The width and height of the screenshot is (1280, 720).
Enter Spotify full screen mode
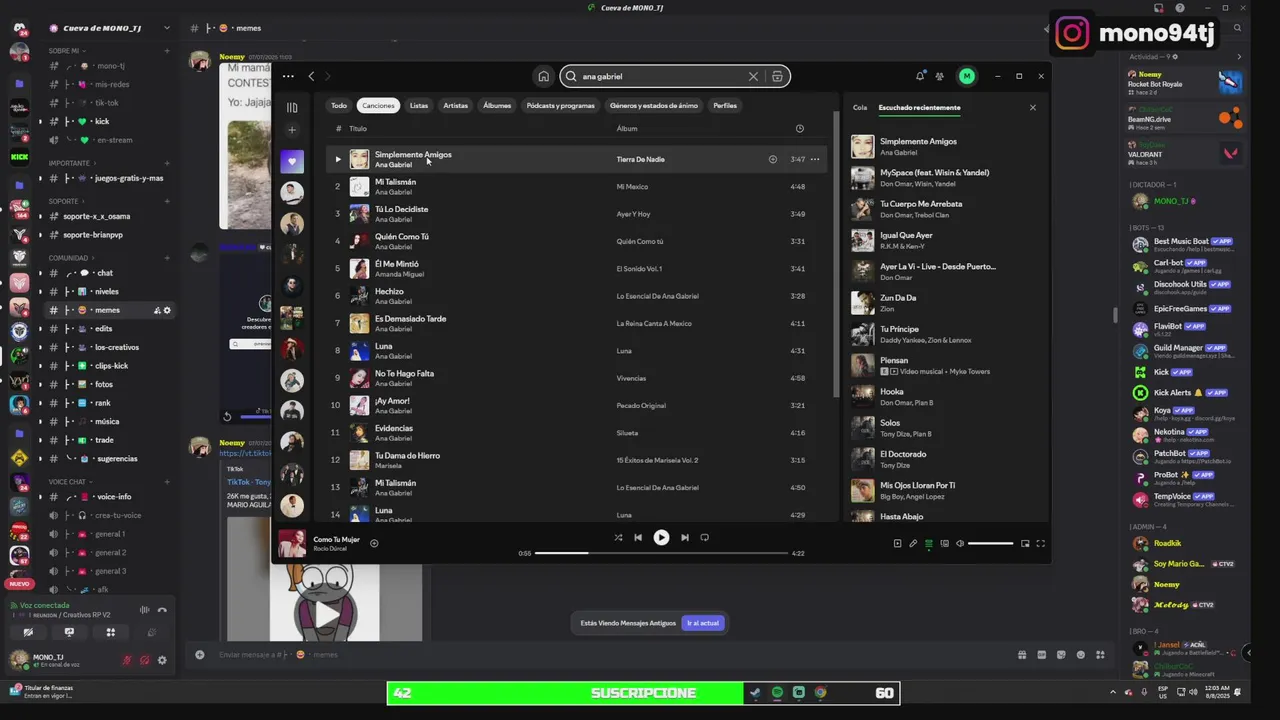(1041, 543)
